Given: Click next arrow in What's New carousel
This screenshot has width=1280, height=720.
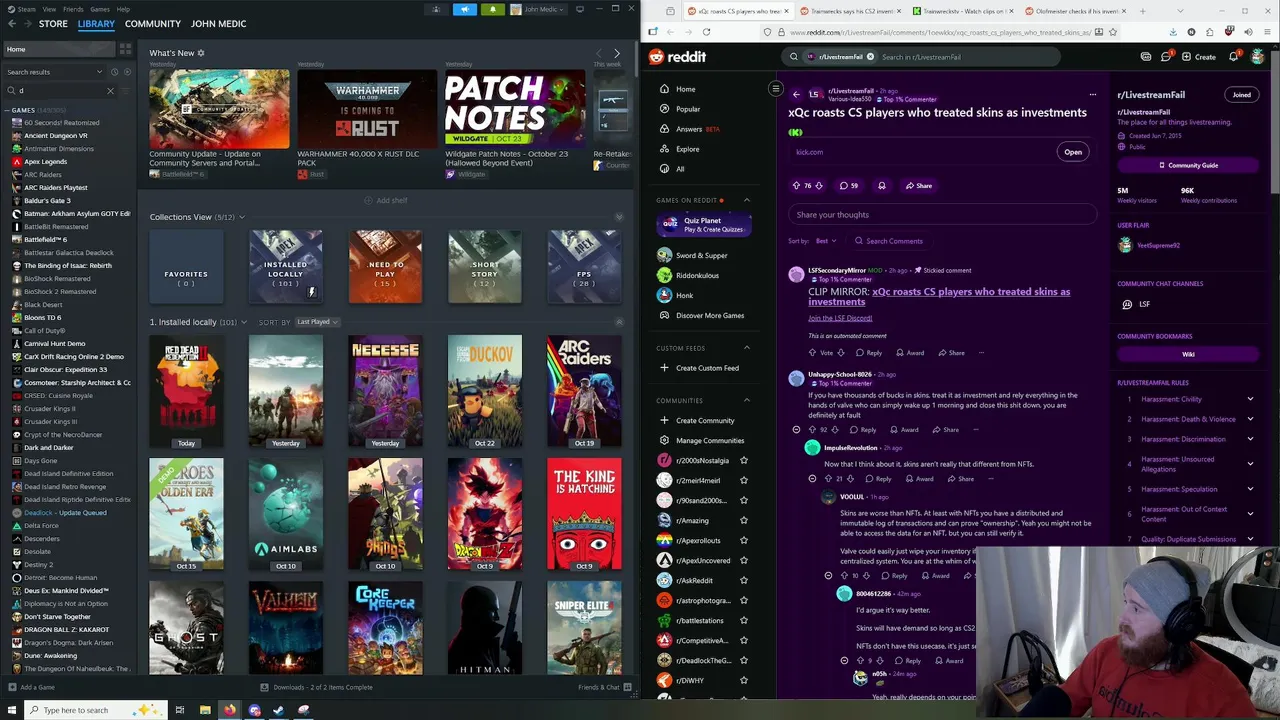Looking at the screenshot, I should click(616, 54).
